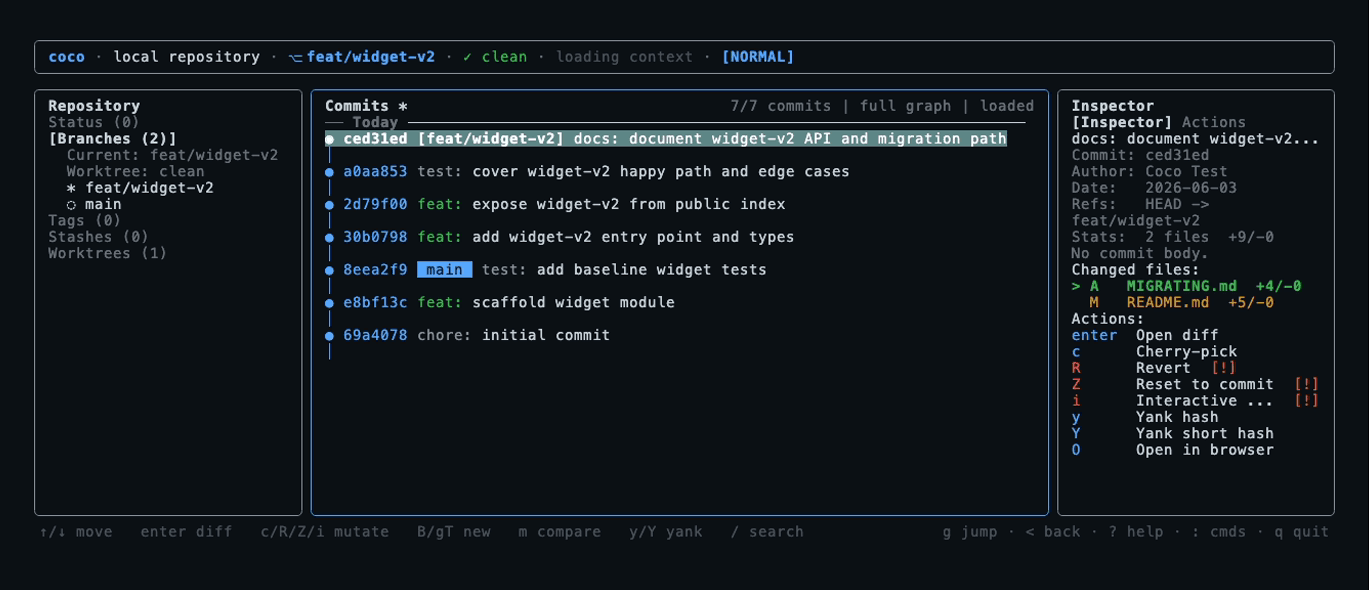The height and width of the screenshot is (590, 1369).
Task: Click 'y/Y yank' footer hint
Action: click(666, 532)
